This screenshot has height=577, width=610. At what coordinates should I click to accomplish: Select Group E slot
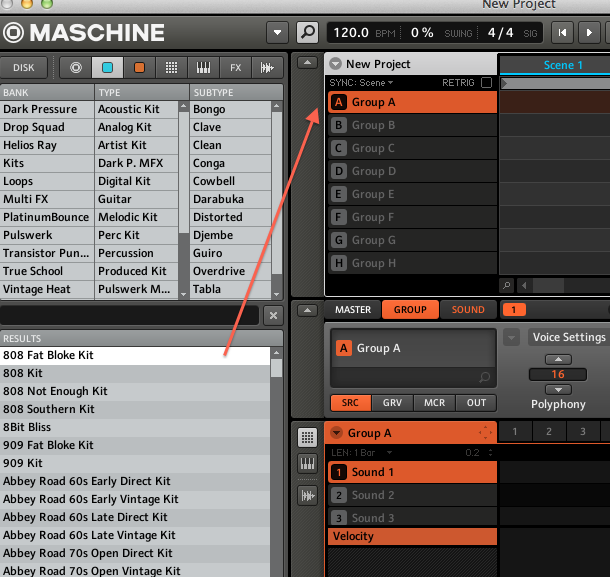tap(412, 194)
